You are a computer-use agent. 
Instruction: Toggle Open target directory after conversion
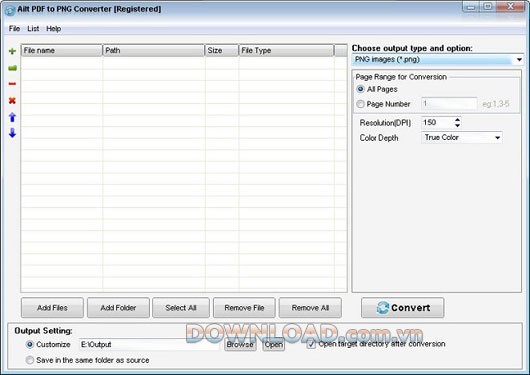[x=311, y=344]
